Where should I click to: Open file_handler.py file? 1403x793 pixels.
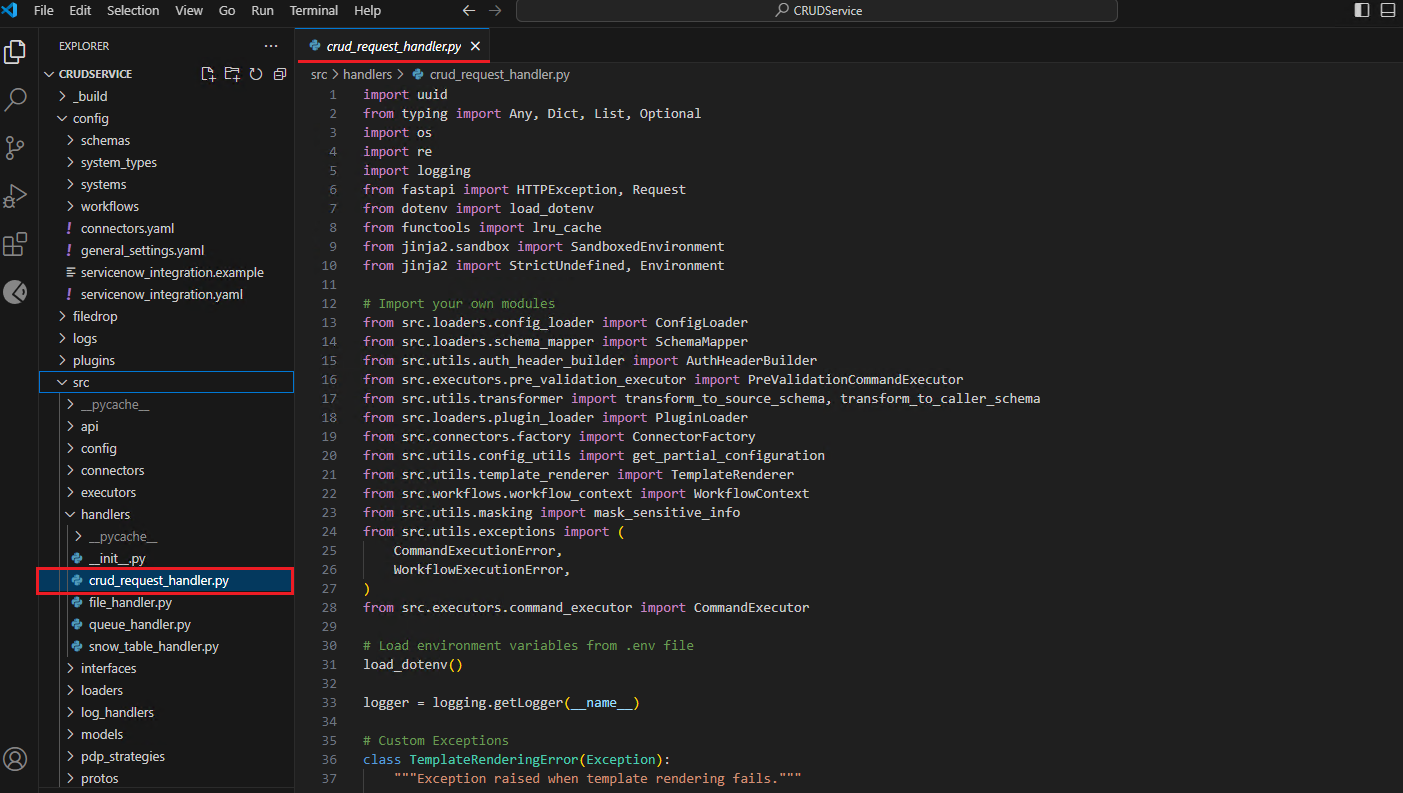point(166,602)
